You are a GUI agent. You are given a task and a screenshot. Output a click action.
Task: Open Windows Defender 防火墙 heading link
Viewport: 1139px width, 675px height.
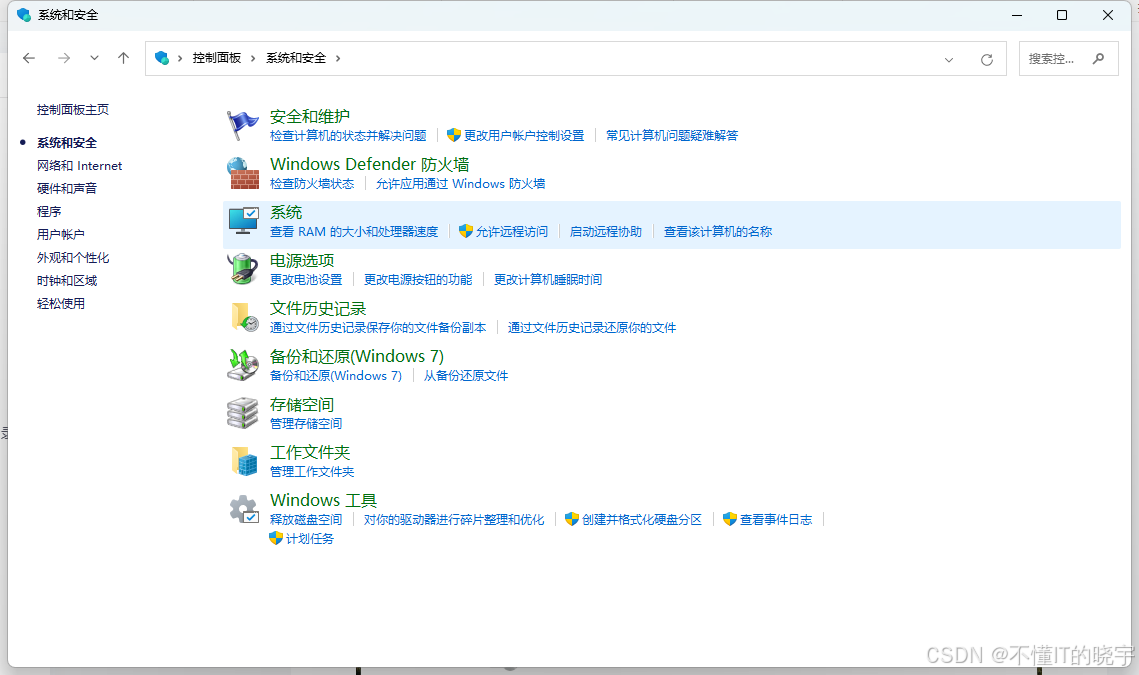pos(370,164)
